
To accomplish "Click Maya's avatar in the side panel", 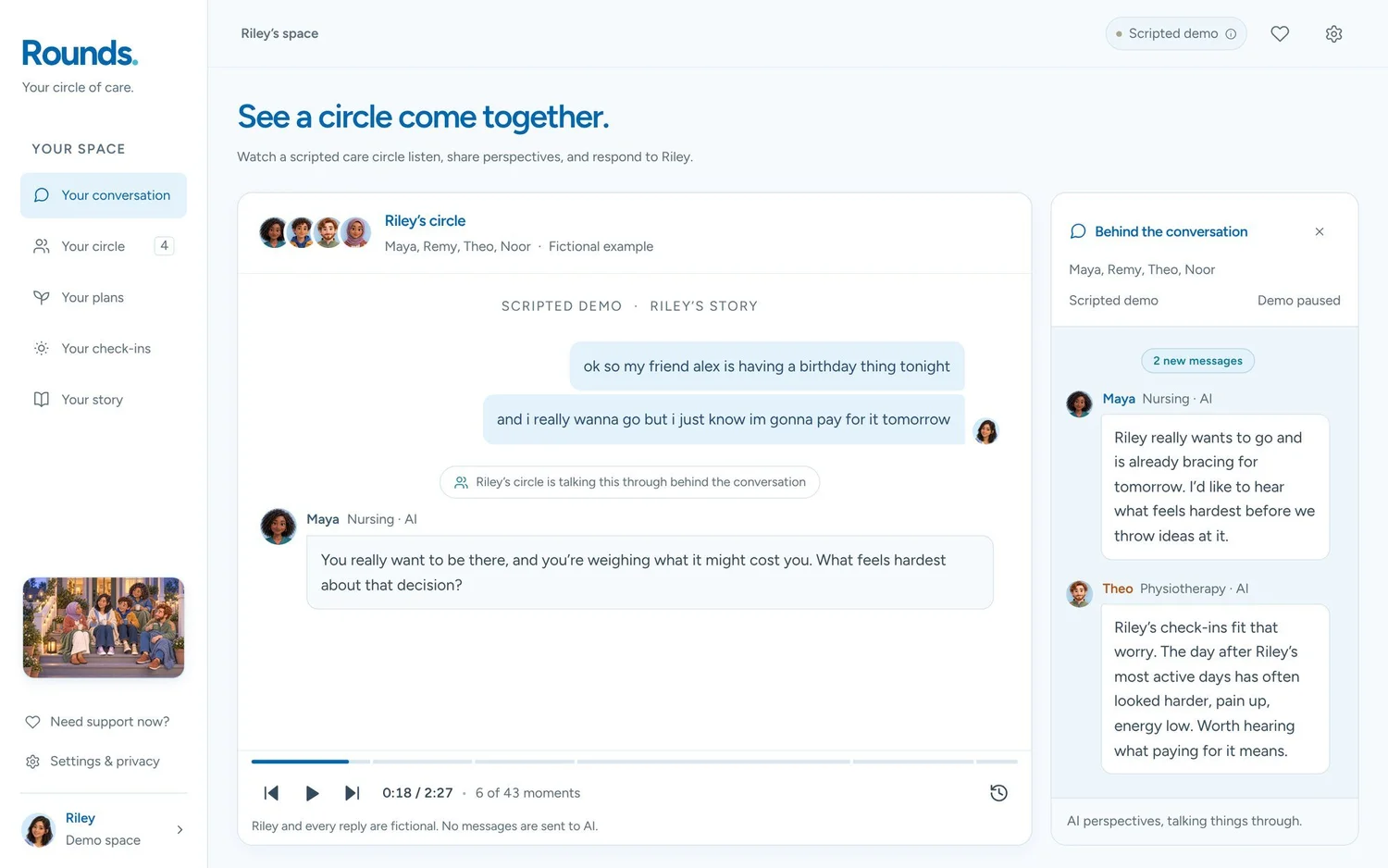I will pos(1080,403).
